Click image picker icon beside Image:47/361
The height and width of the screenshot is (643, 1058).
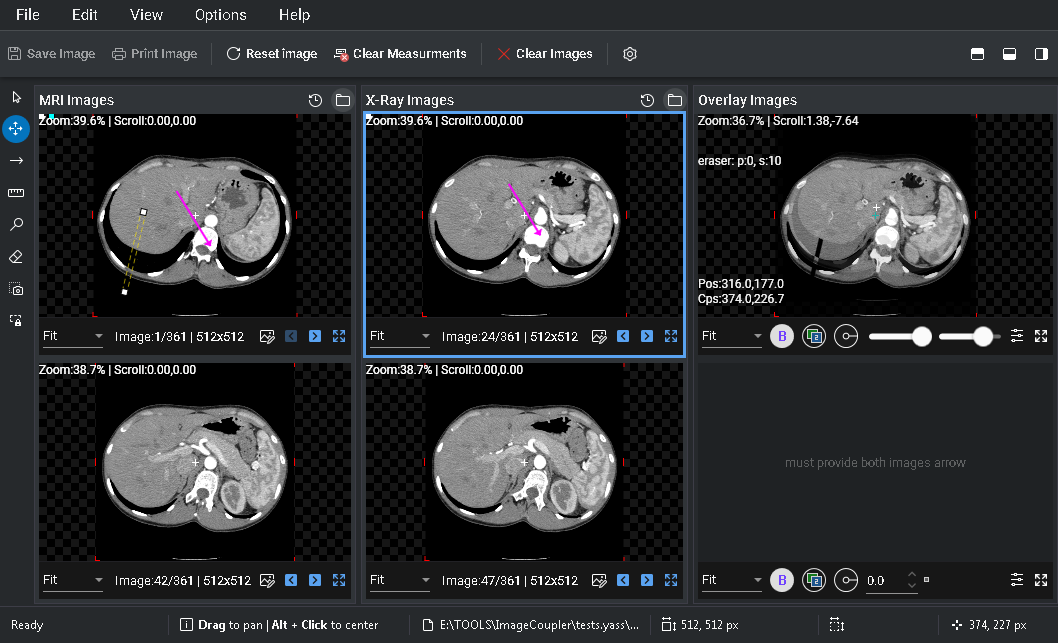click(x=599, y=581)
